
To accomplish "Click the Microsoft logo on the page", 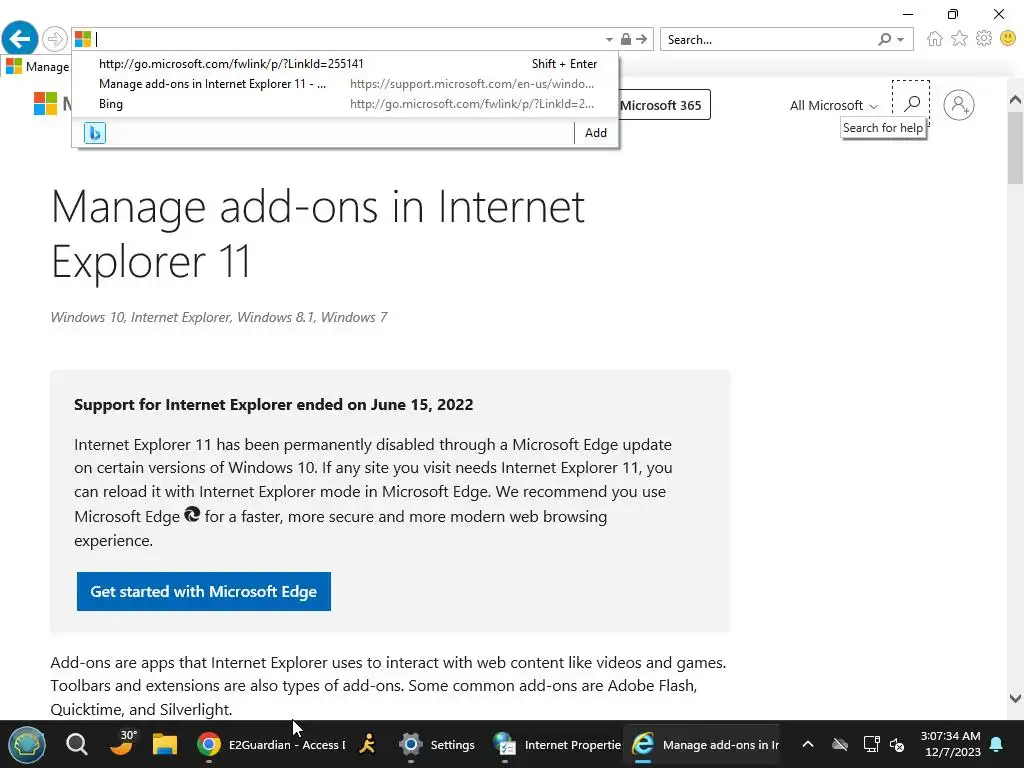I will (46, 103).
